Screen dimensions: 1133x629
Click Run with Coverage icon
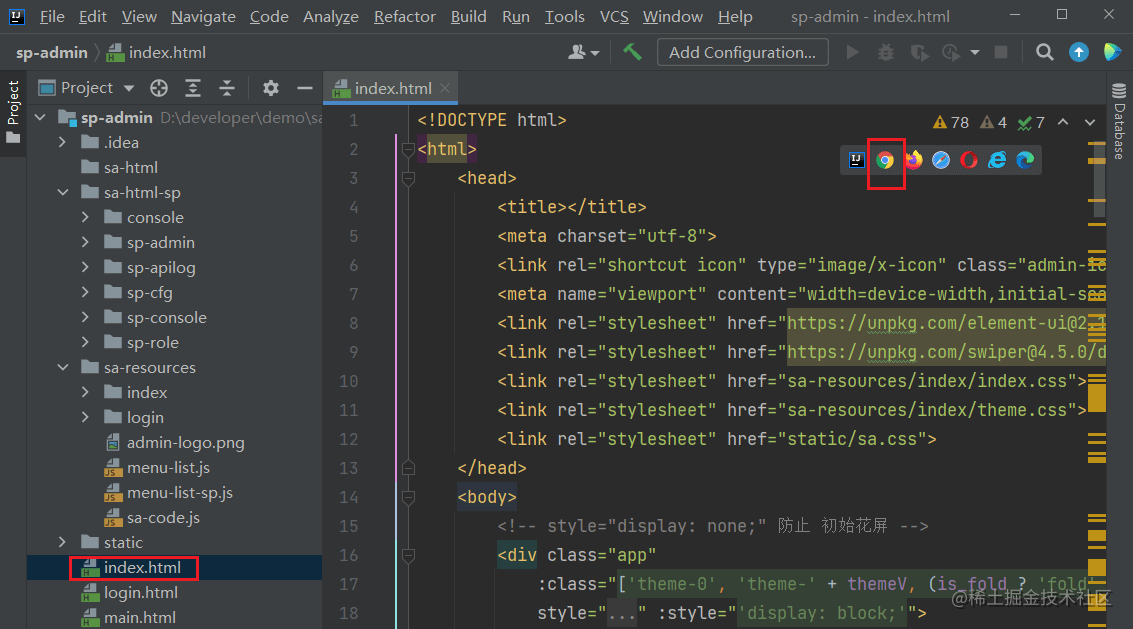point(919,52)
